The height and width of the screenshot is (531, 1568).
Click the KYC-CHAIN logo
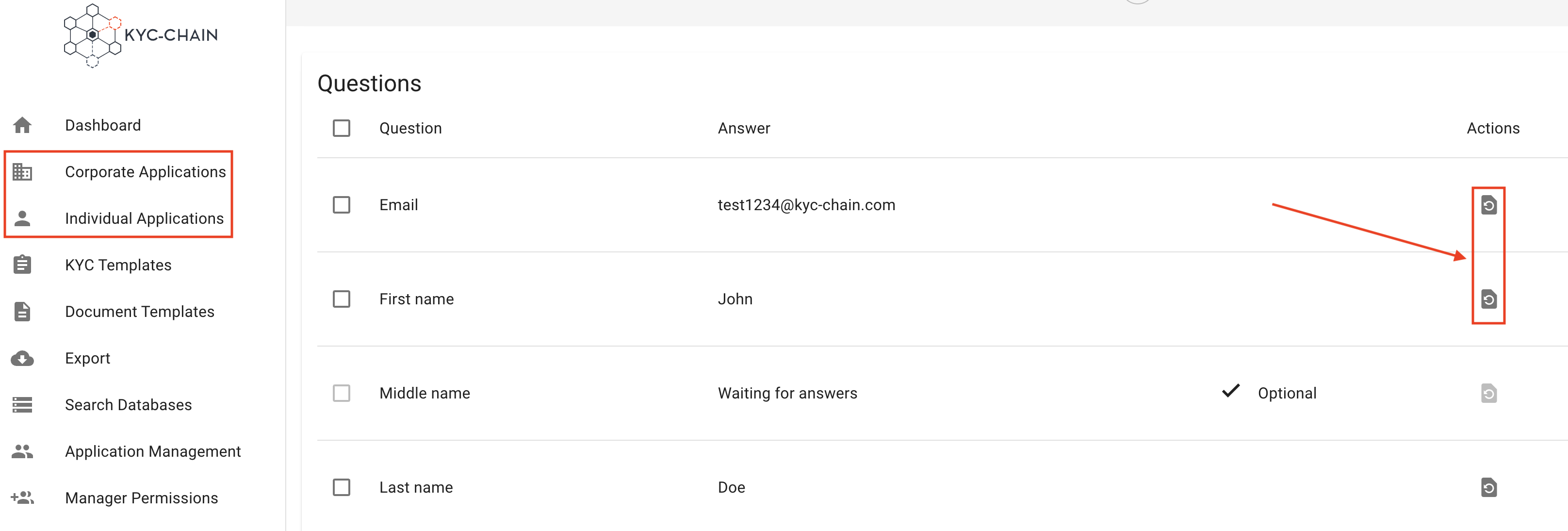pos(141,35)
